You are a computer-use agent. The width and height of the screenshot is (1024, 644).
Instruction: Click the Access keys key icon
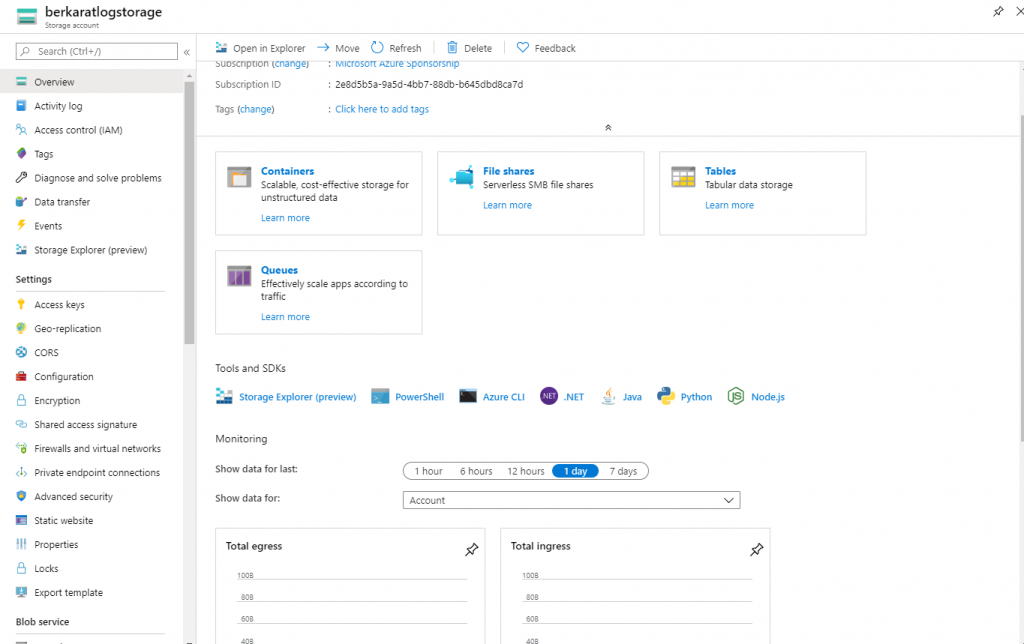[x=22, y=304]
